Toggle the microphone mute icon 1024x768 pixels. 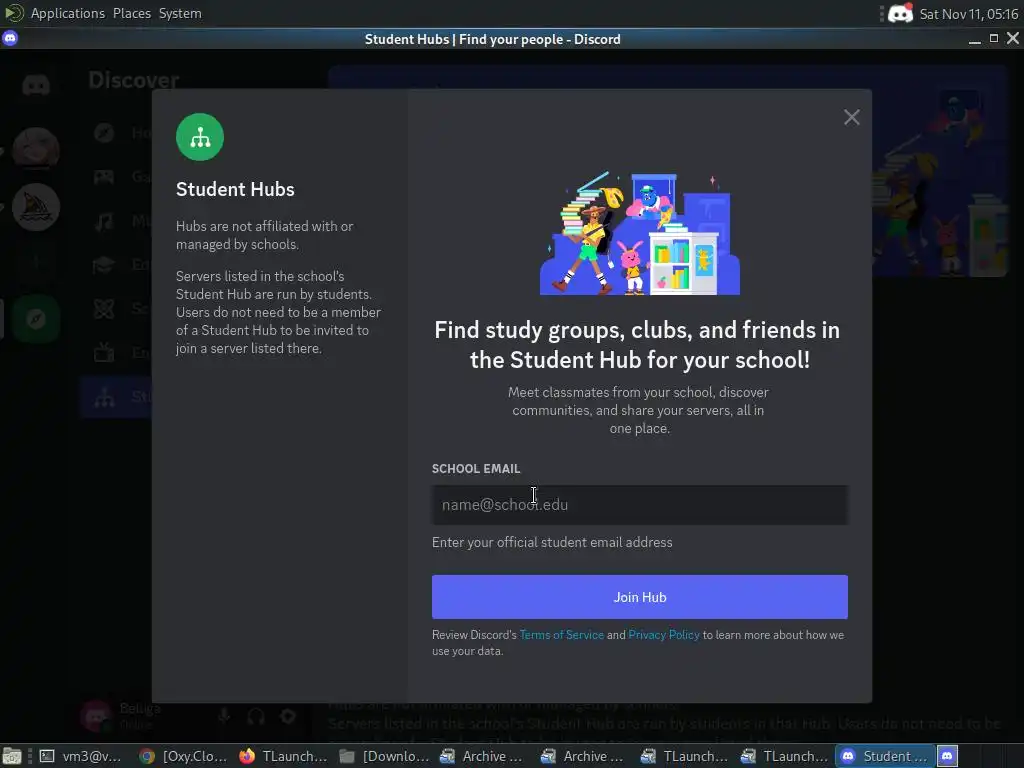[224, 716]
